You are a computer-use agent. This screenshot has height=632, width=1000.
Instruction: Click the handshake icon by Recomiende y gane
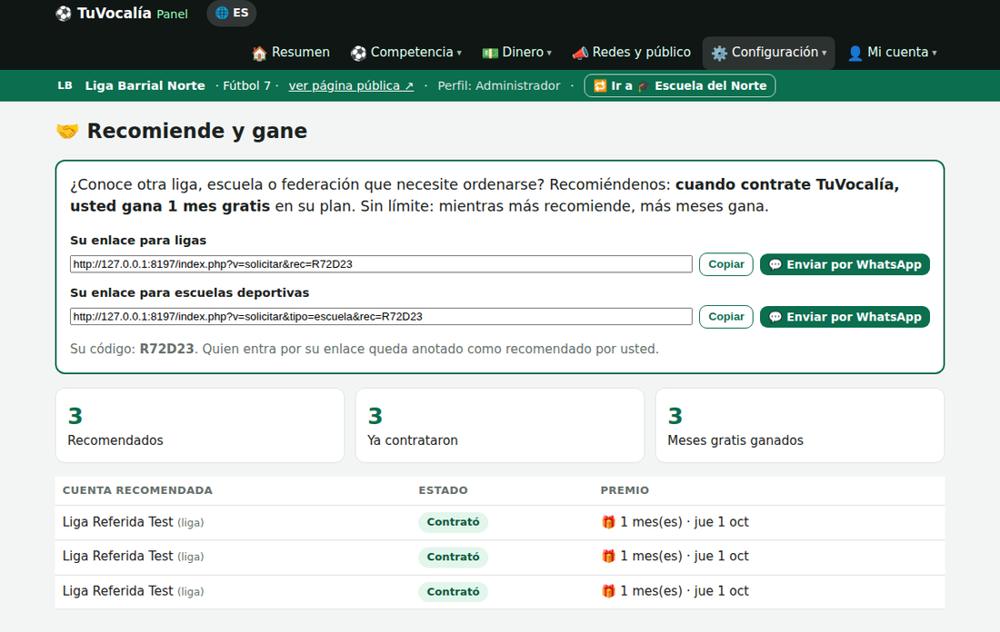(x=68, y=131)
